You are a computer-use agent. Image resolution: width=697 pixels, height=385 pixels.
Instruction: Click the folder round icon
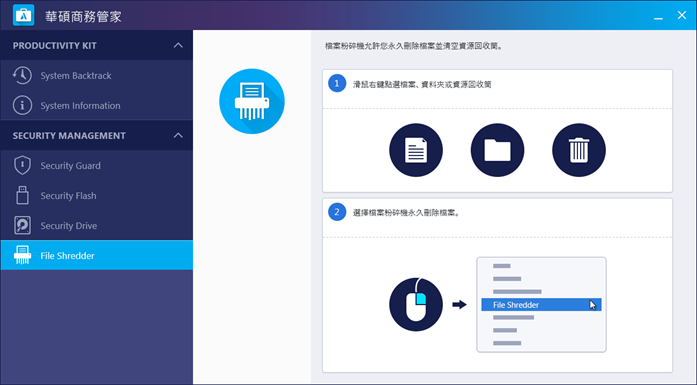497,150
